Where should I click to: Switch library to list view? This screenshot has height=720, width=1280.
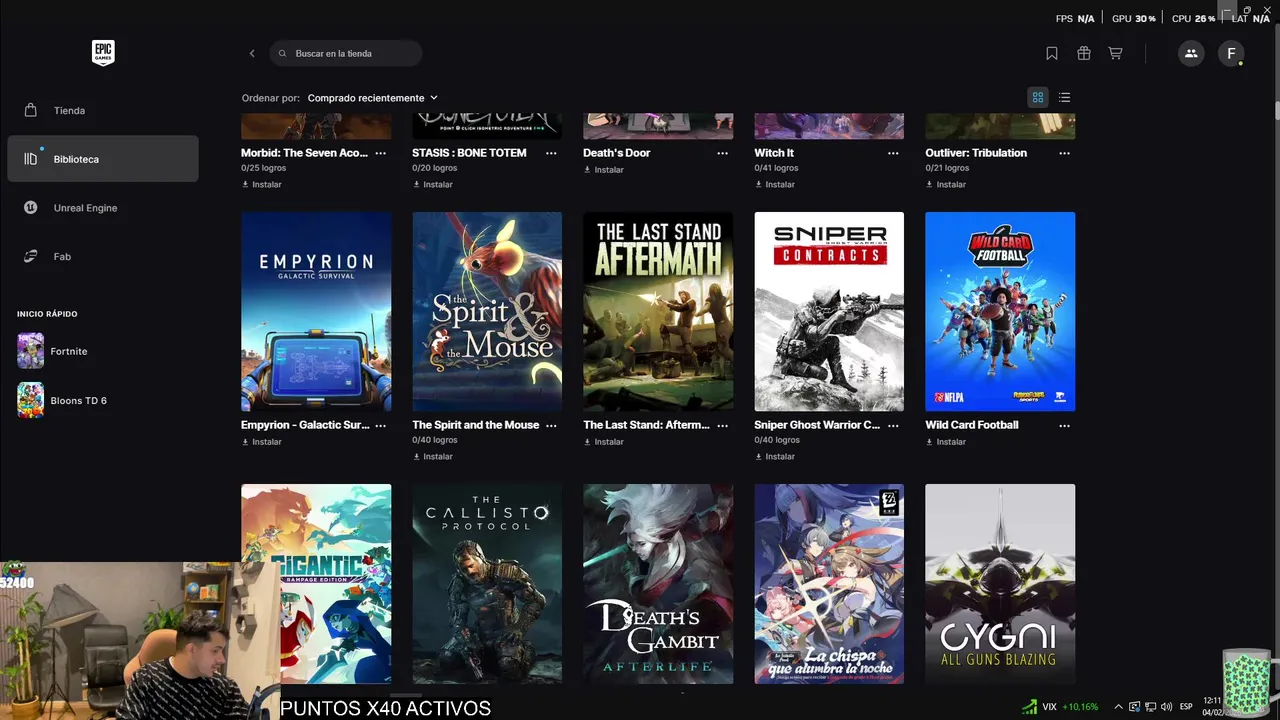pos(1064,97)
